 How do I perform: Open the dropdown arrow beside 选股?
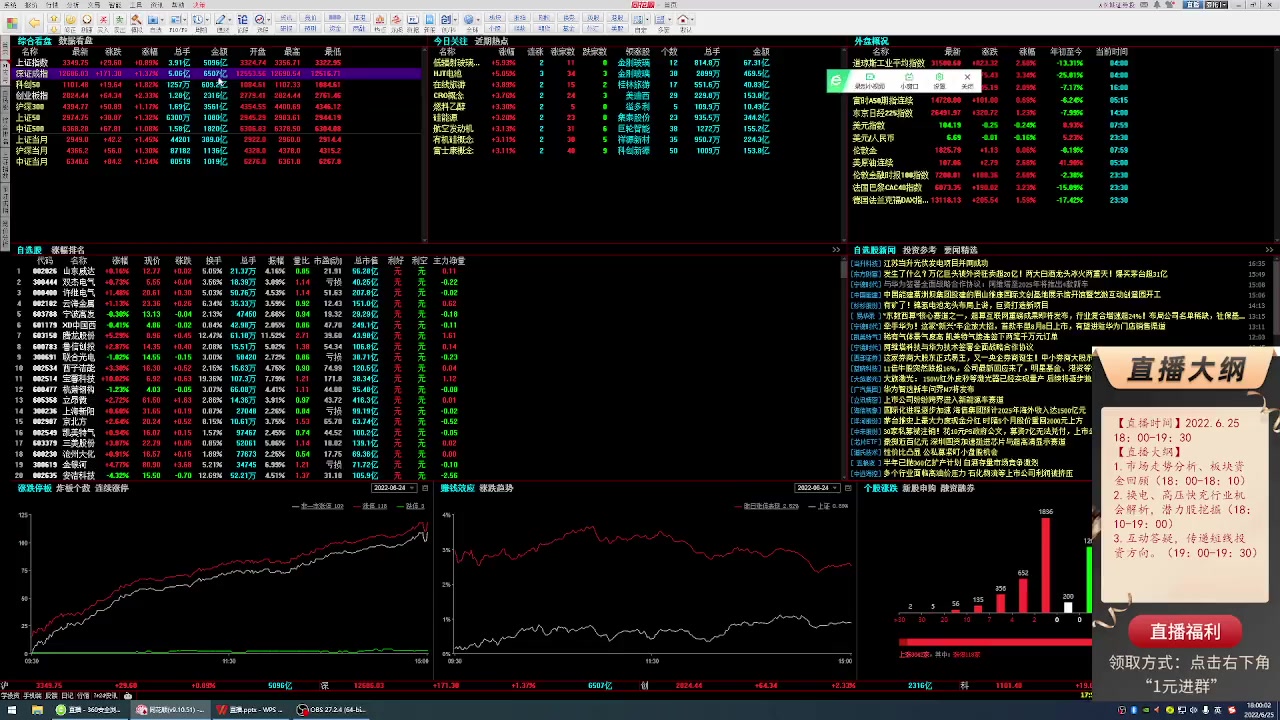269,19
